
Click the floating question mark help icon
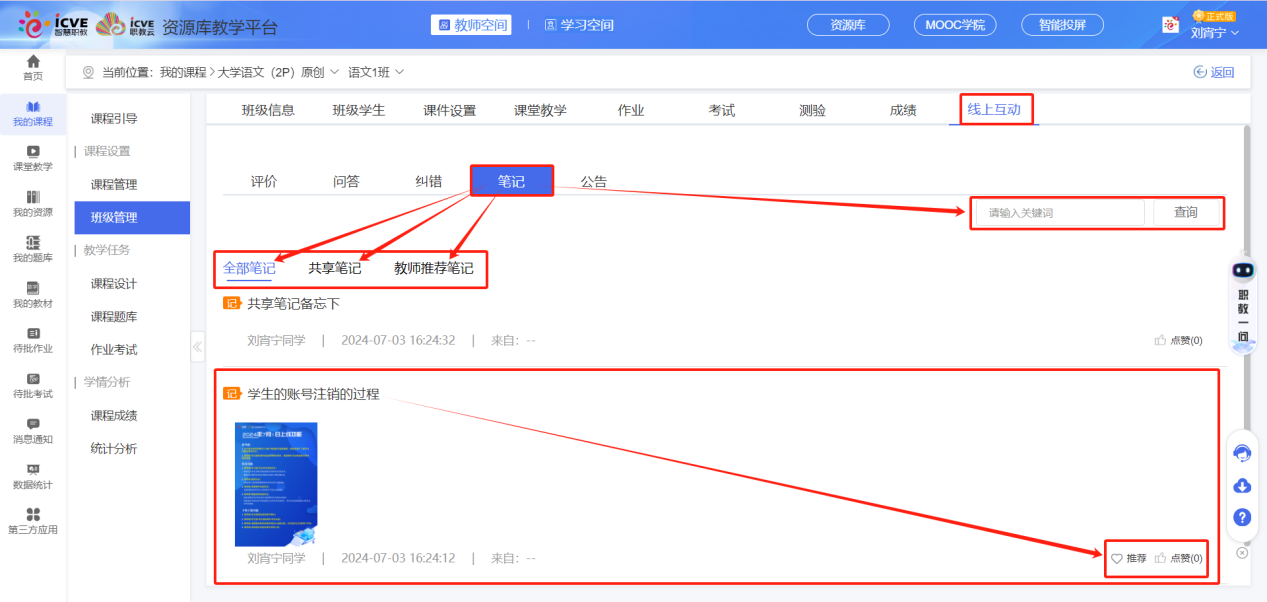point(1241,518)
